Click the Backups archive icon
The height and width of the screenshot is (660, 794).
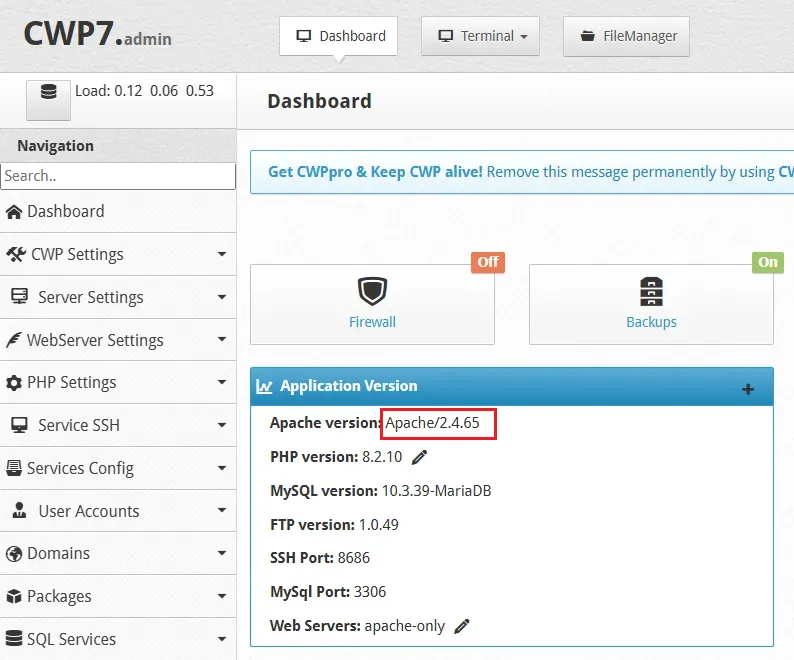[651, 291]
